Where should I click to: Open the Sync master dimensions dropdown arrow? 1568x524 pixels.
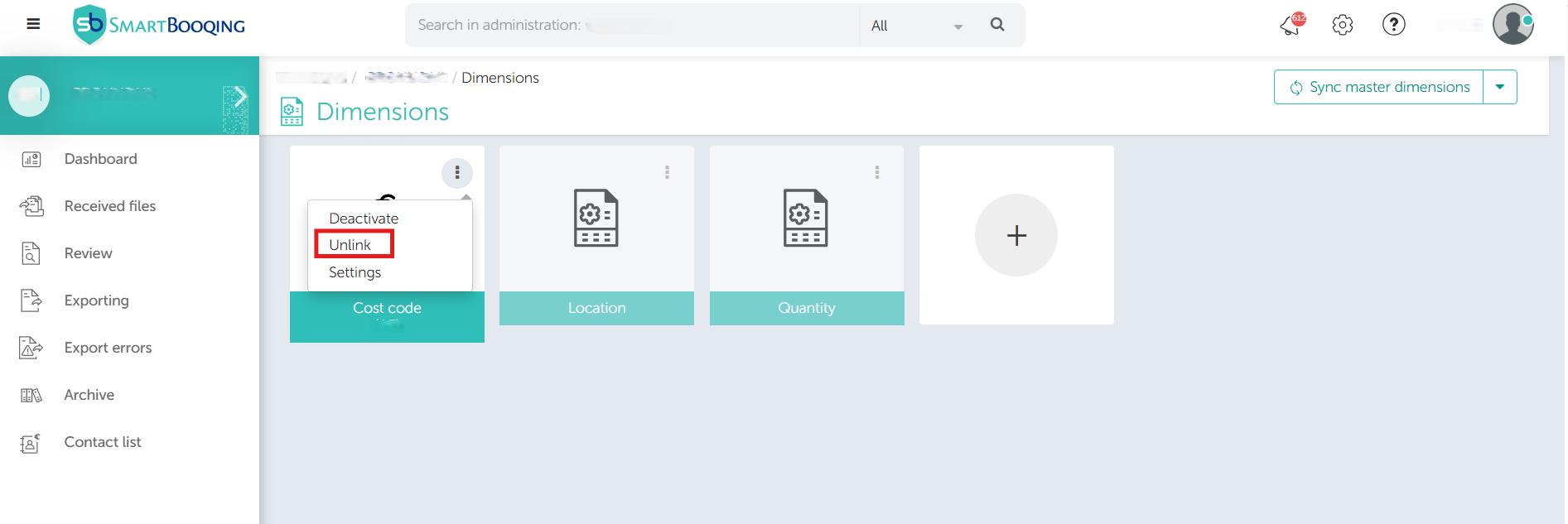[x=1499, y=87]
